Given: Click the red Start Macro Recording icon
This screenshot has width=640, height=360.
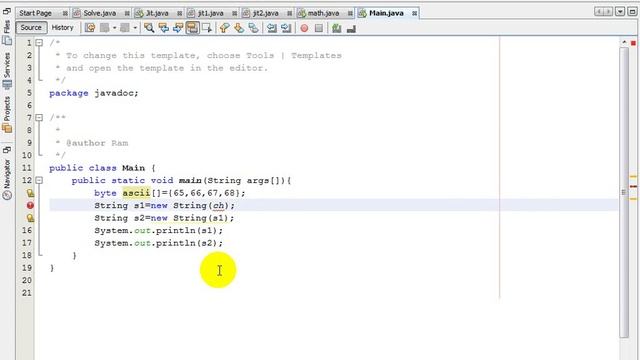Looking at the screenshot, I should [x=304, y=28].
